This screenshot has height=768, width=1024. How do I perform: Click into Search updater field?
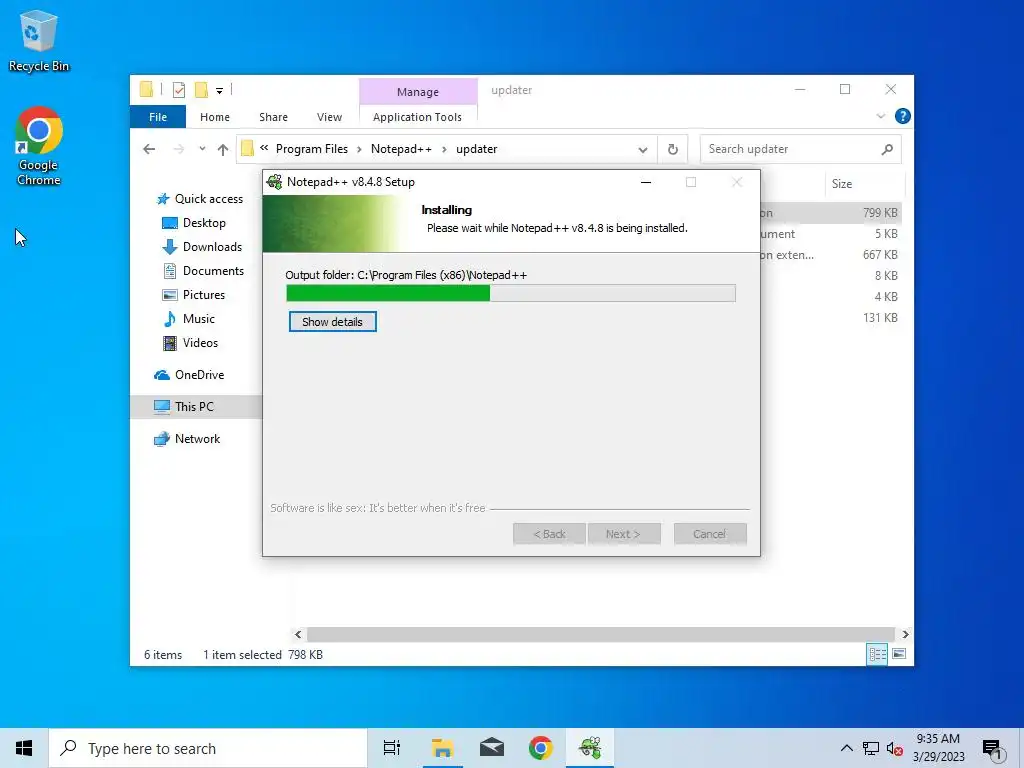pyautogui.click(x=800, y=150)
